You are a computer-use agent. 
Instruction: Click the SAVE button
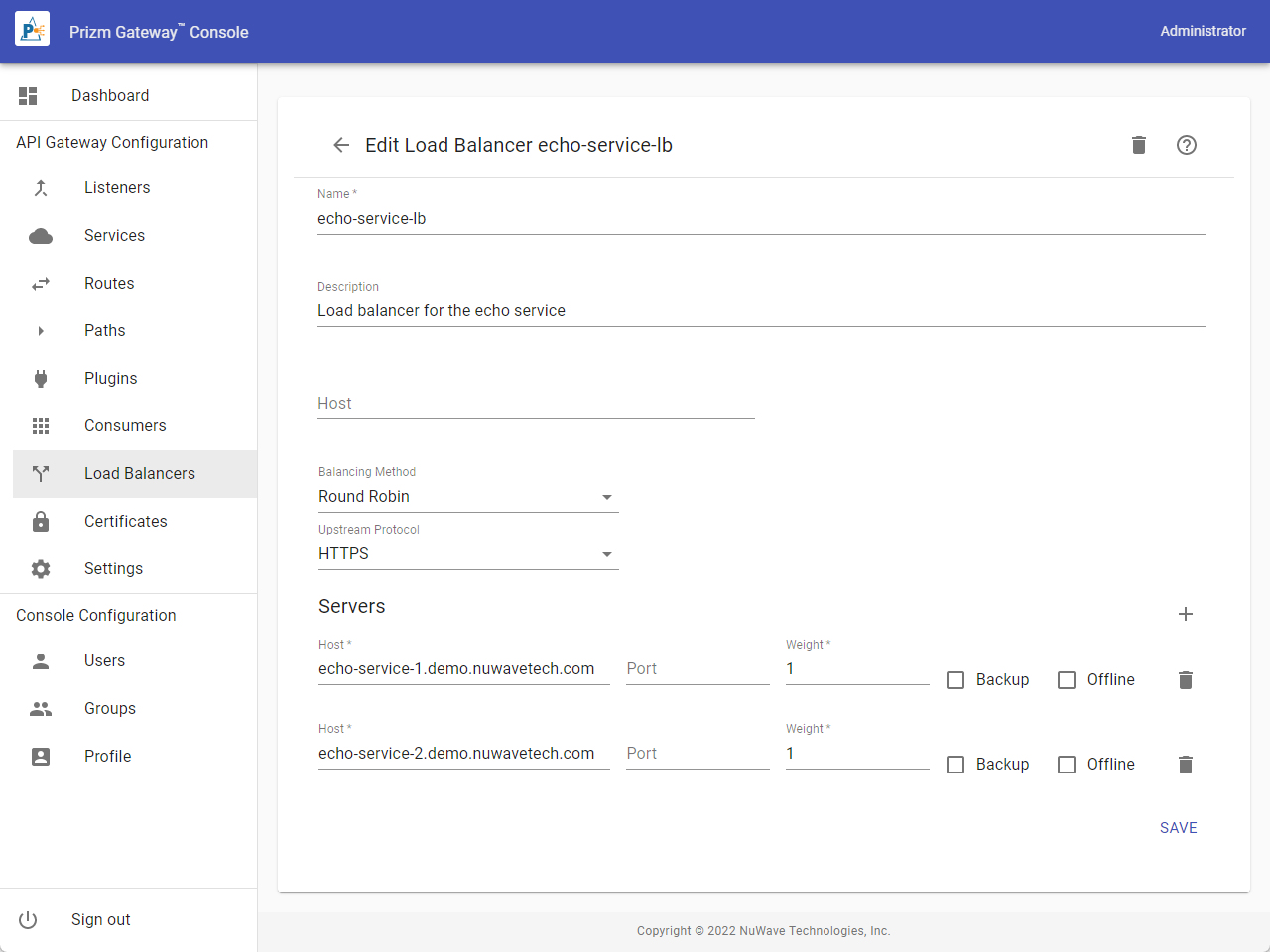pyautogui.click(x=1178, y=828)
